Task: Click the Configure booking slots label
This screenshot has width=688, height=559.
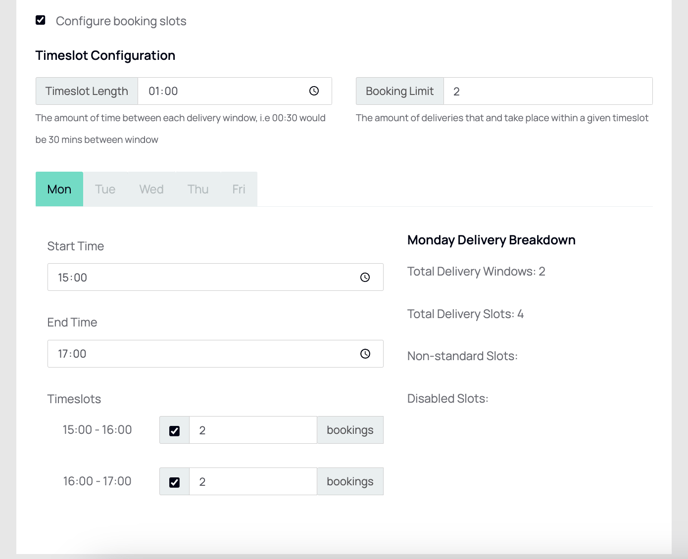Action: 121,21
